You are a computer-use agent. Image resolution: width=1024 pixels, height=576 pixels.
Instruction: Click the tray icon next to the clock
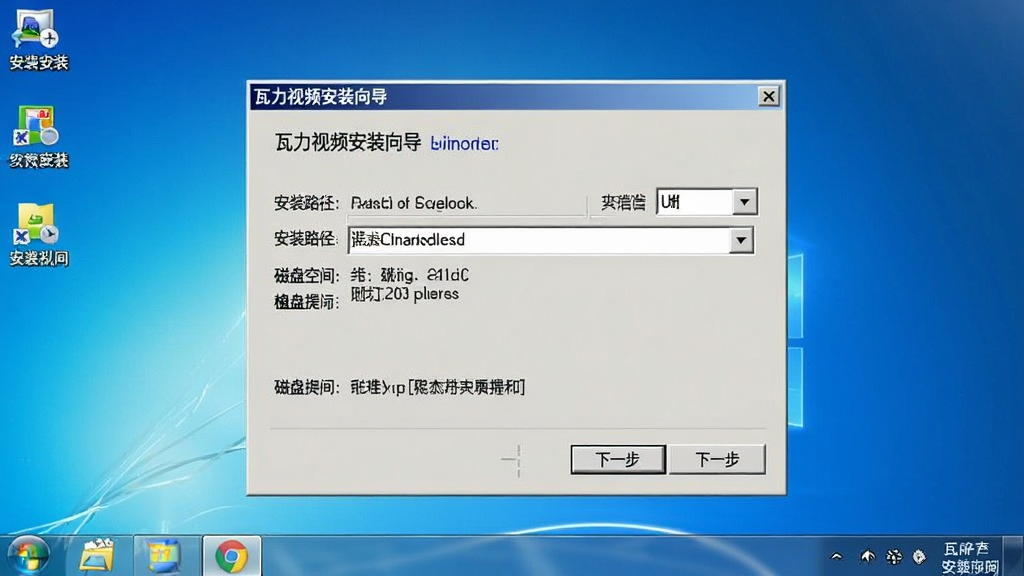[x=919, y=556]
